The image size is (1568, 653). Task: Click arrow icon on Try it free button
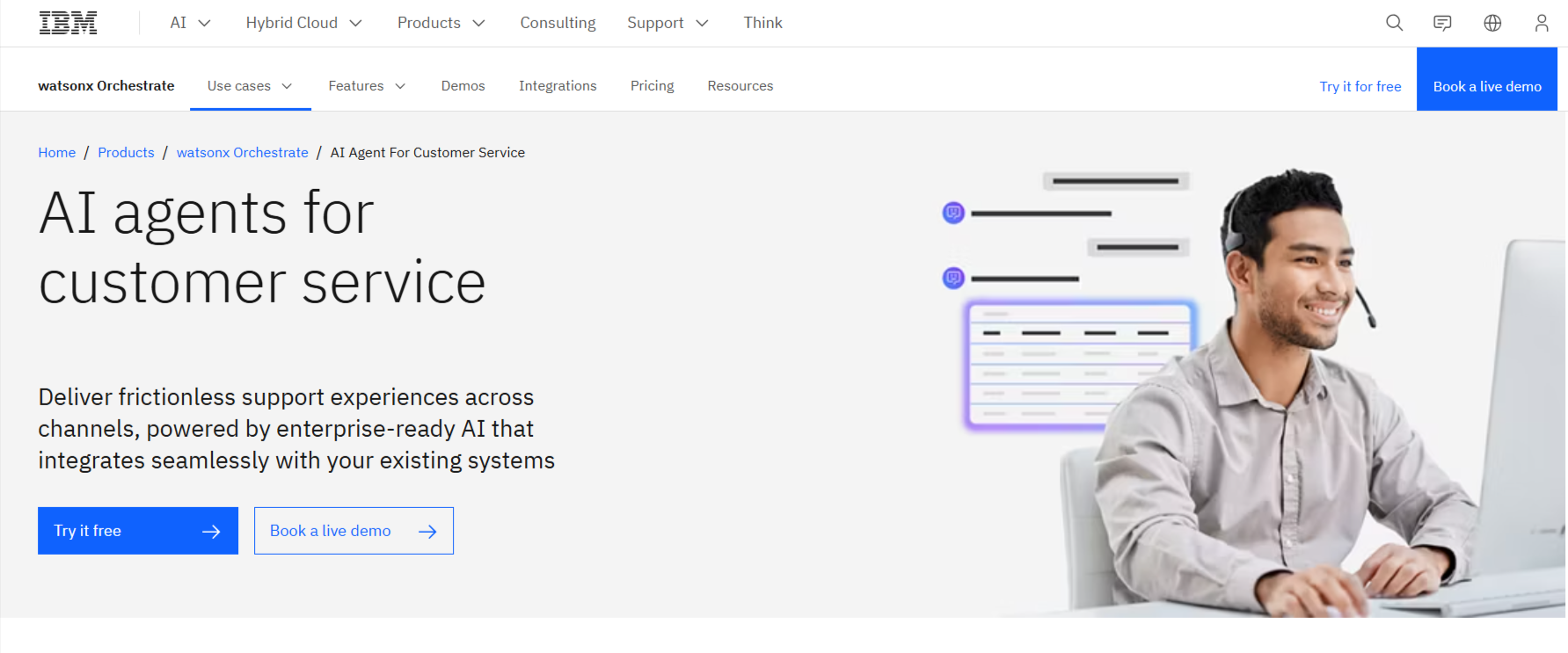coord(211,531)
